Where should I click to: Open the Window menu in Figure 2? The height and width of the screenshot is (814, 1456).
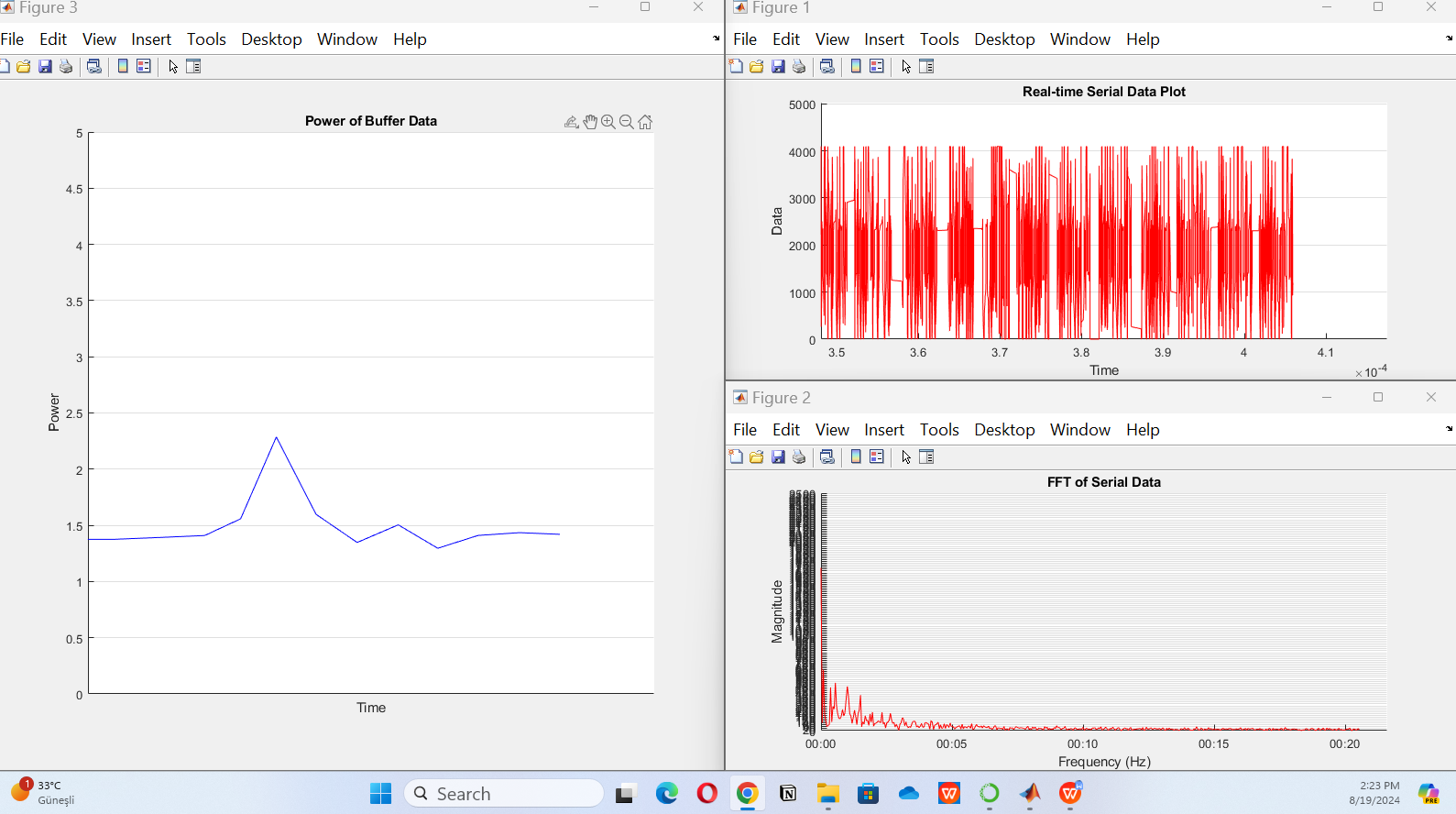(x=1080, y=430)
